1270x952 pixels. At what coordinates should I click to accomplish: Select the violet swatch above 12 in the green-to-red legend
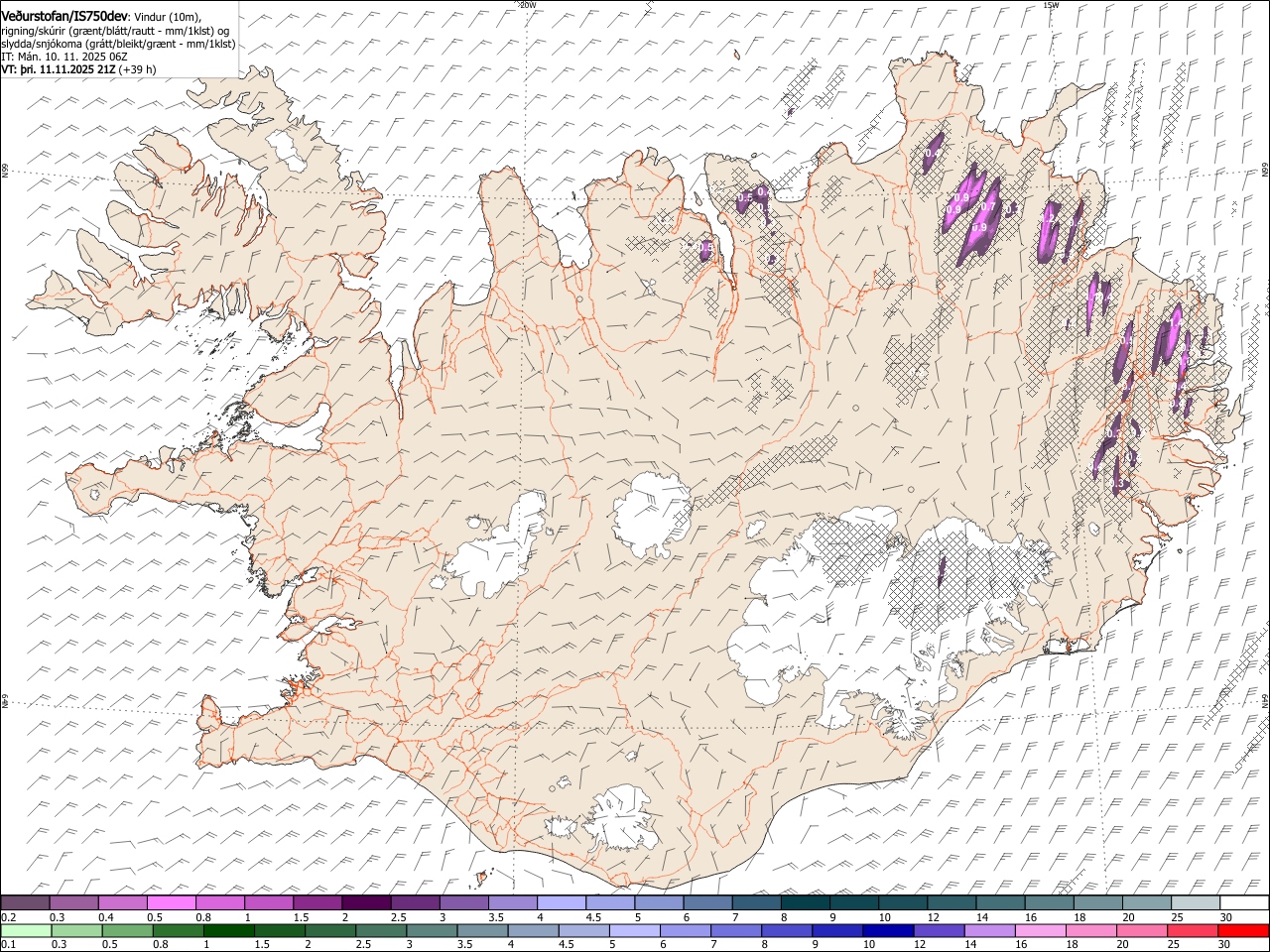pos(940,930)
